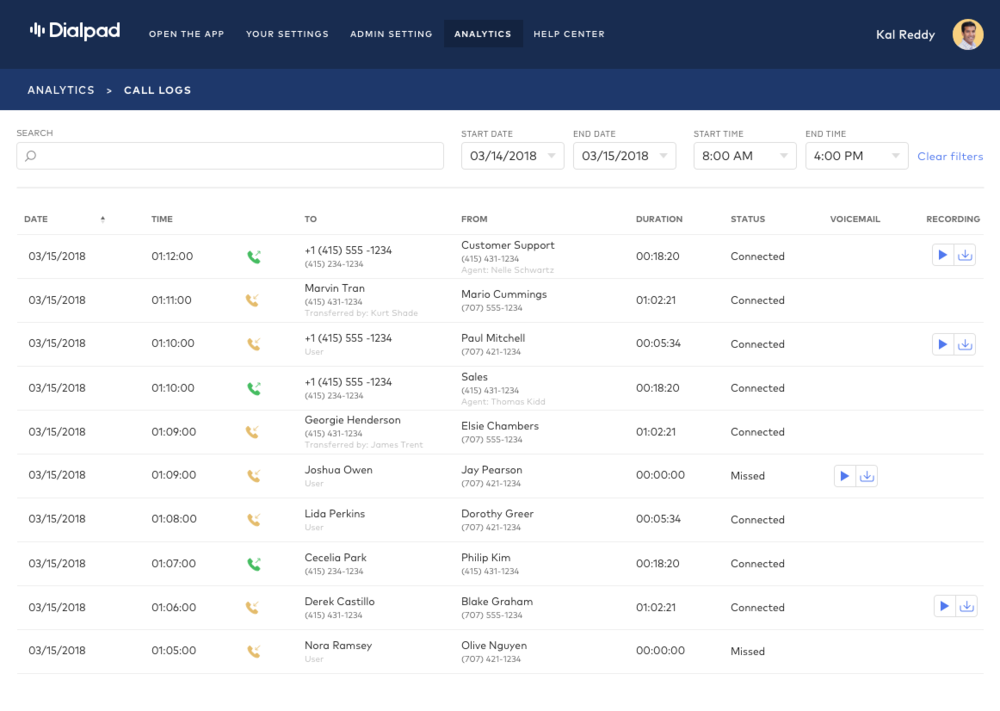The height and width of the screenshot is (711, 1000).
Task: Click incoming call icon in Marvin Tran row
Action: coord(253,300)
